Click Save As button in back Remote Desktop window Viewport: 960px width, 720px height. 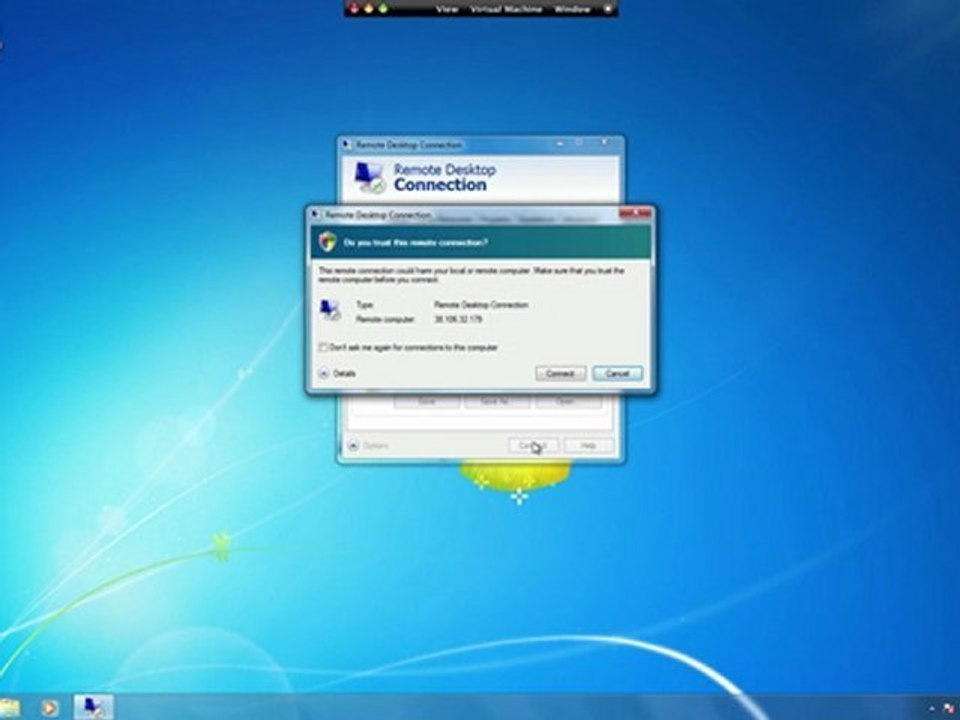coord(495,402)
